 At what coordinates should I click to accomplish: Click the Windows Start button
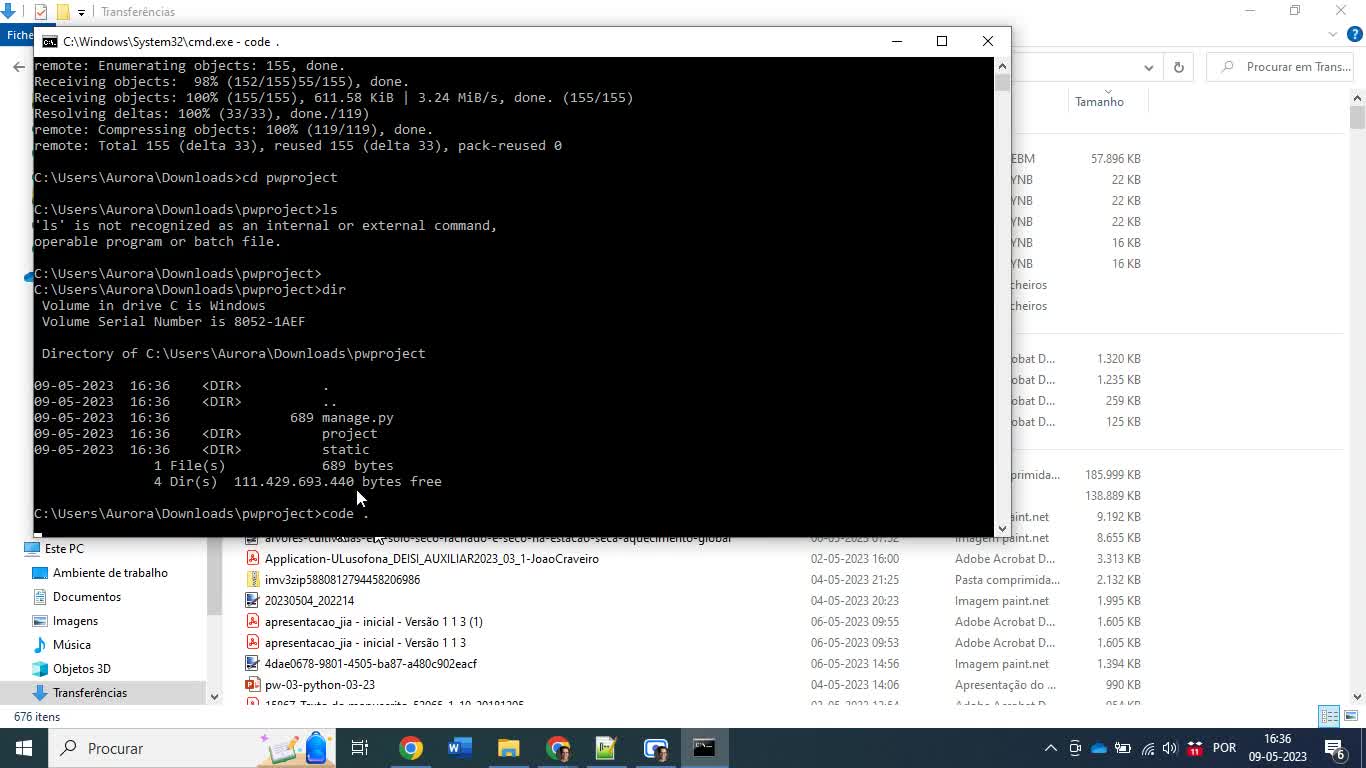pos(22,748)
